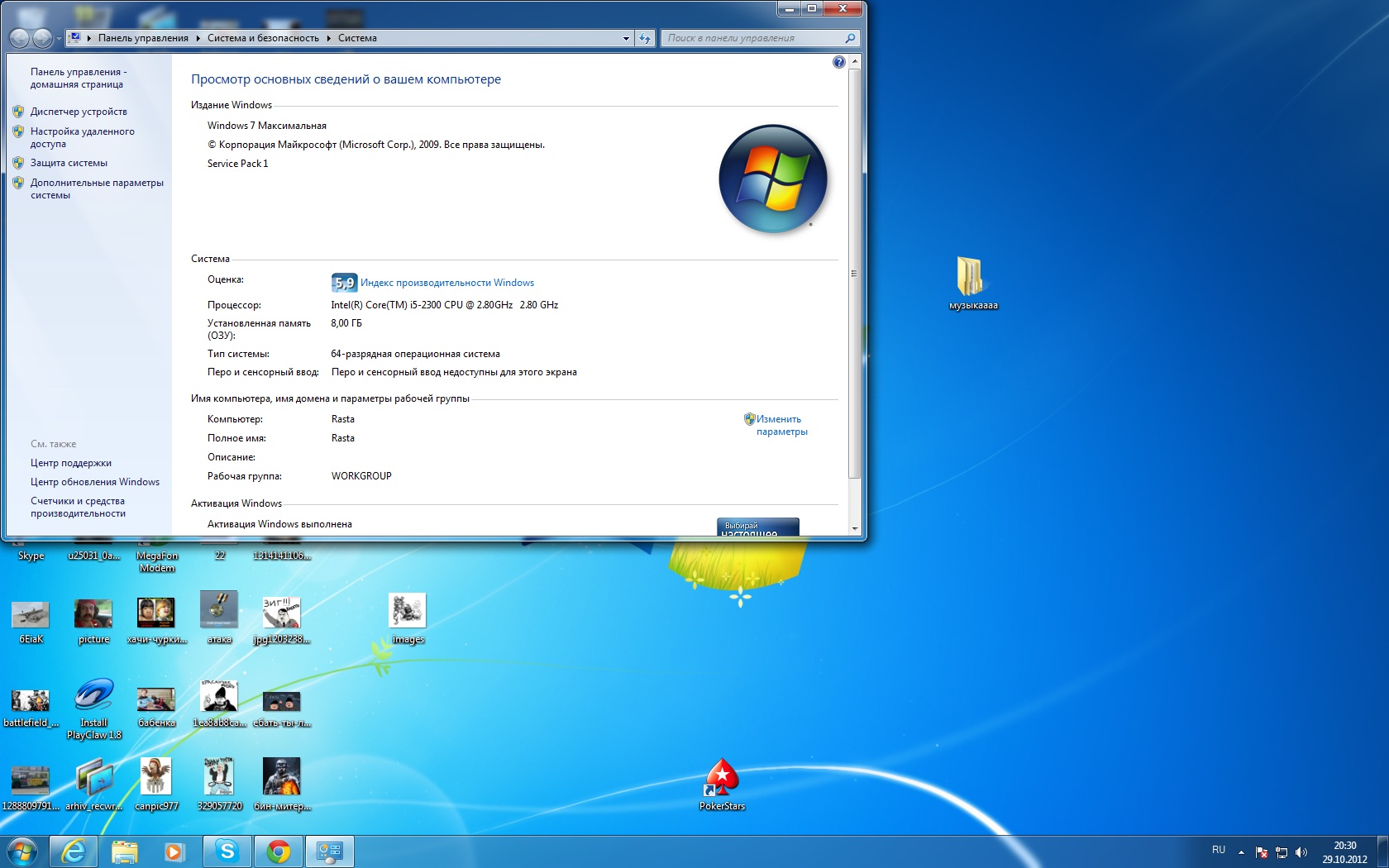
Task: Open Защита системы in left panel
Action: pyautogui.click(x=69, y=163)
